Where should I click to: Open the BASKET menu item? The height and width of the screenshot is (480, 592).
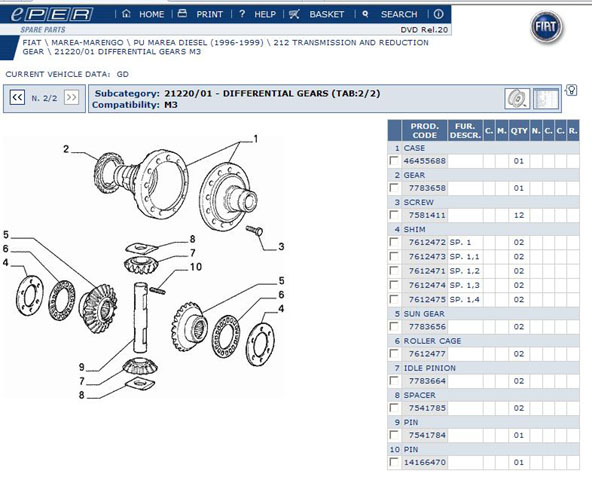coord(327,14)
